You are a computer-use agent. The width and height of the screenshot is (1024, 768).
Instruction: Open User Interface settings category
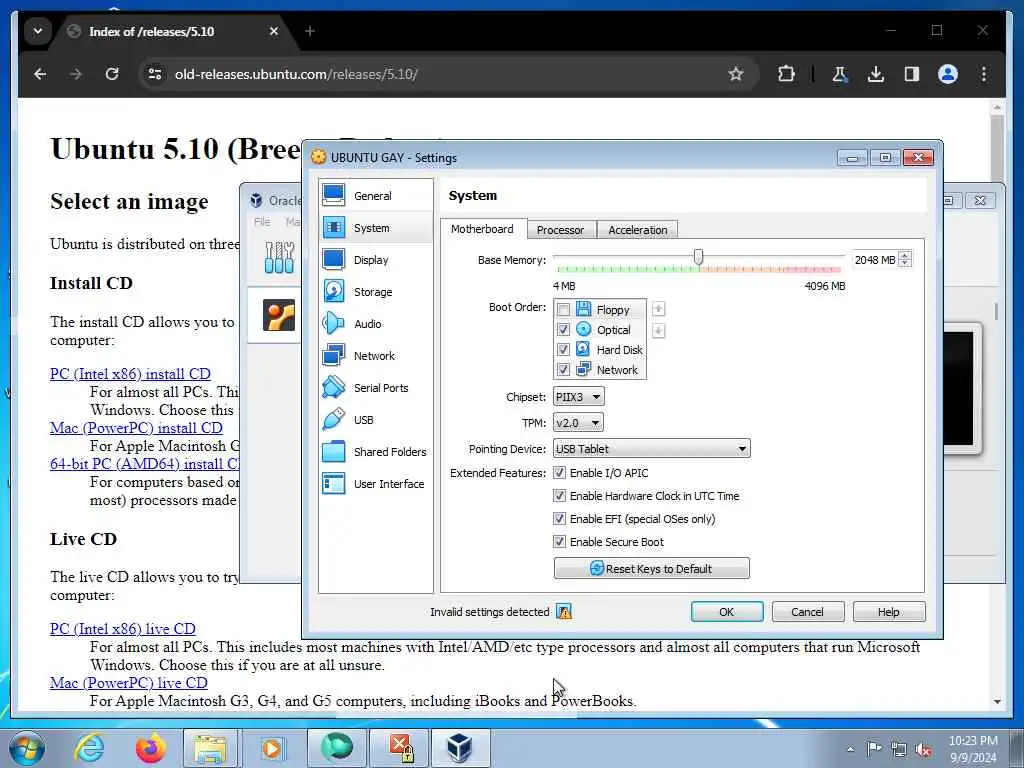[376, 483]
